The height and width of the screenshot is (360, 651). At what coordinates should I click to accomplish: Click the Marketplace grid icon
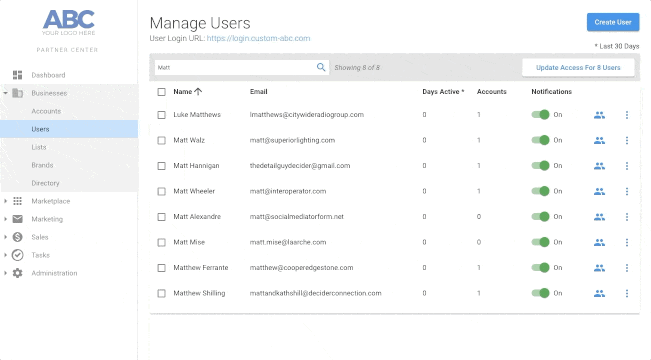coord(17,201)
